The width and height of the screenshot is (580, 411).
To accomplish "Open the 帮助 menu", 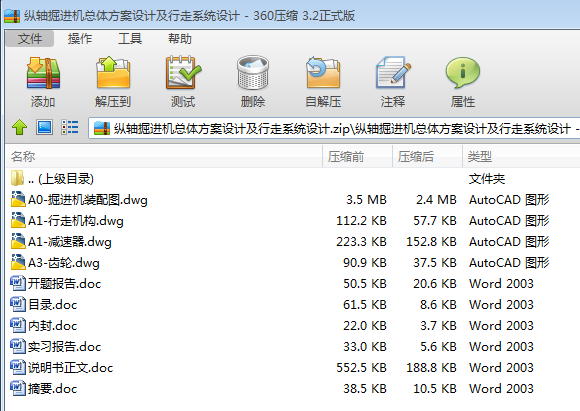I will pyautogui.click(x=180, y=38).
